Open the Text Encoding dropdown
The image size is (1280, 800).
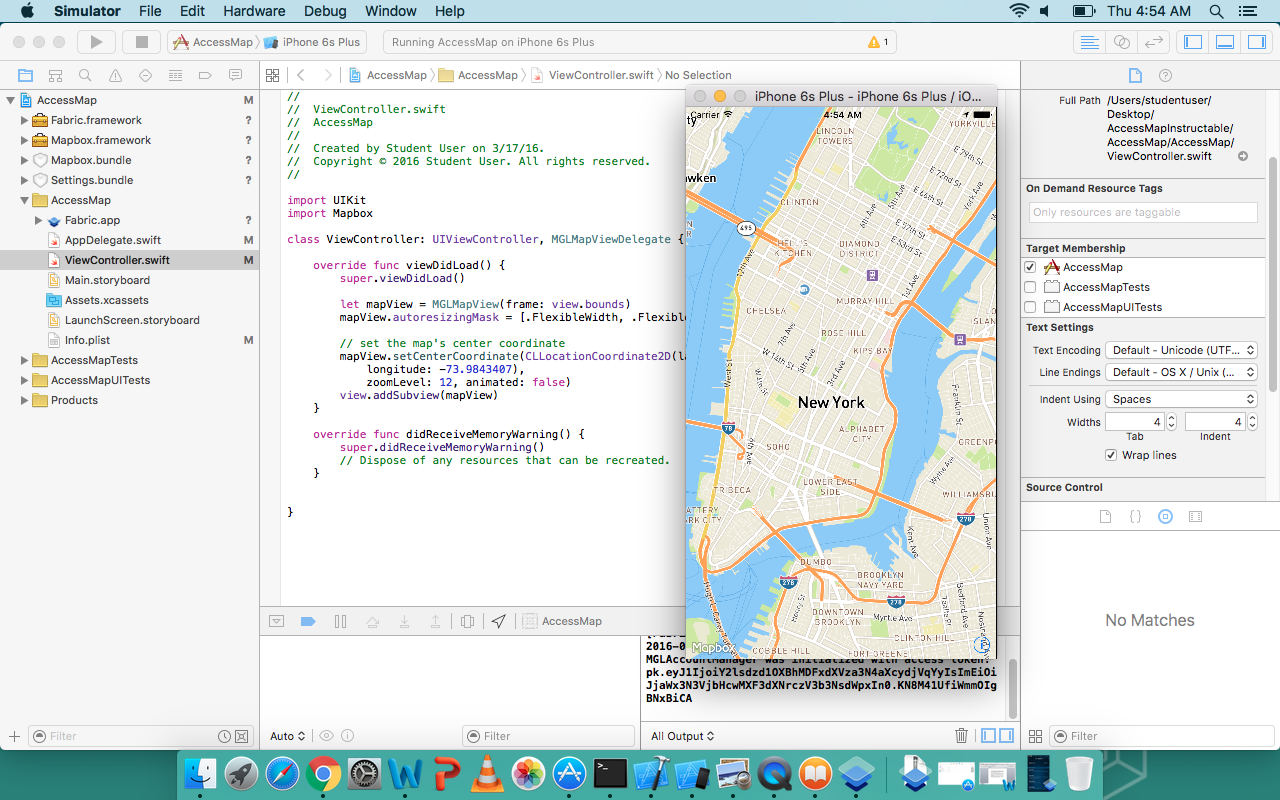[1181, 350]
